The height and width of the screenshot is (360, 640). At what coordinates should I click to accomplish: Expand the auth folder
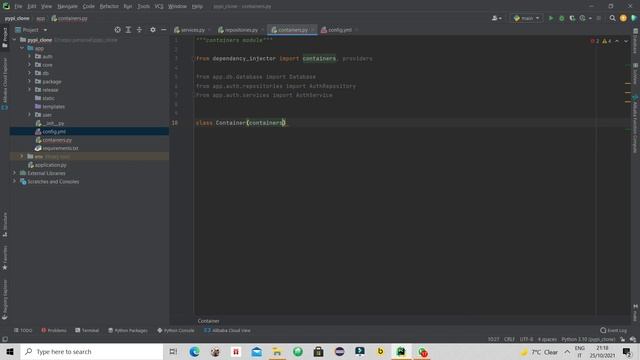point(29,56)
